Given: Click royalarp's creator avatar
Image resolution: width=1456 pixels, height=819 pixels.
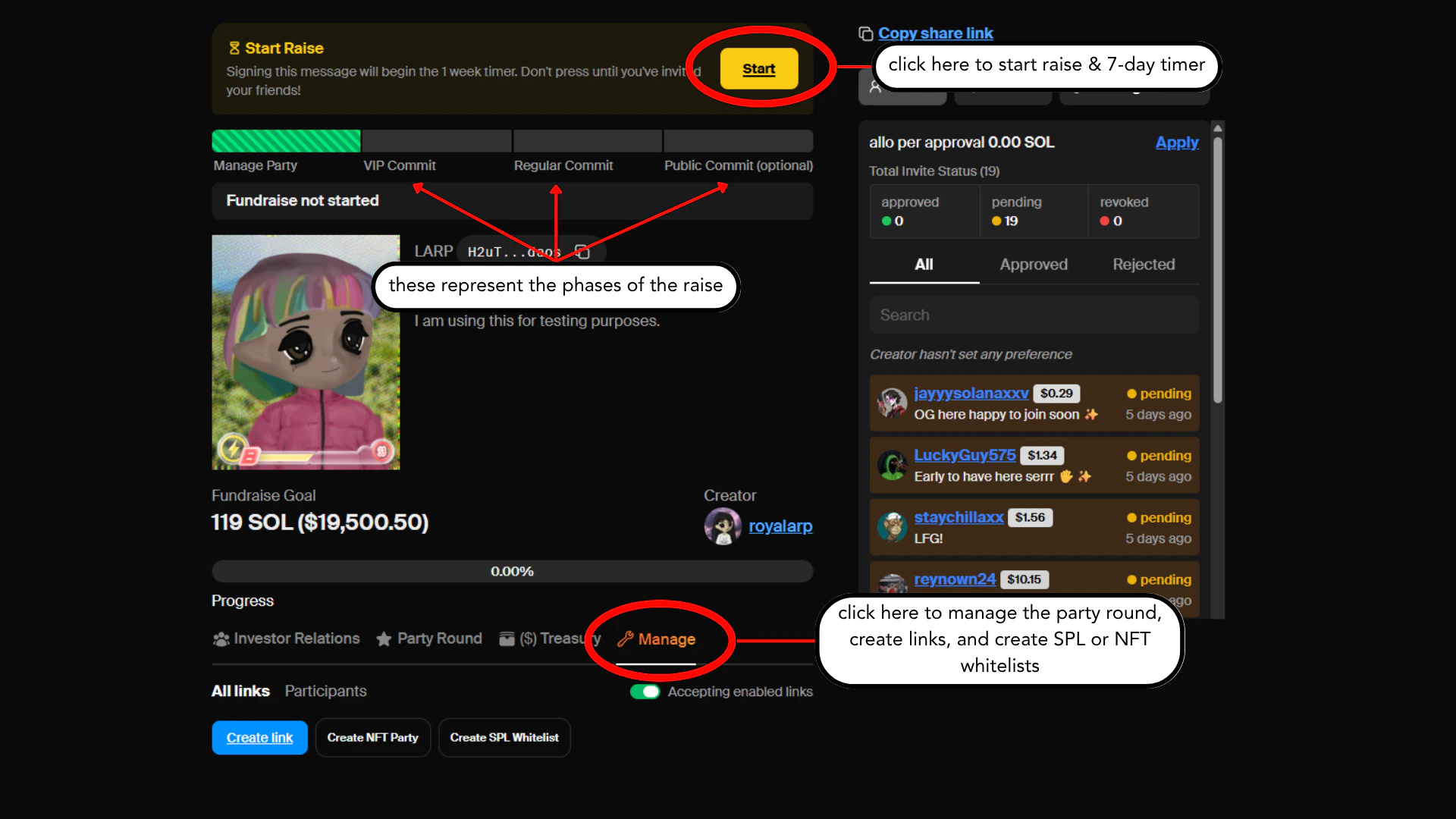Looking at the screenshot, I should (723, 526).
